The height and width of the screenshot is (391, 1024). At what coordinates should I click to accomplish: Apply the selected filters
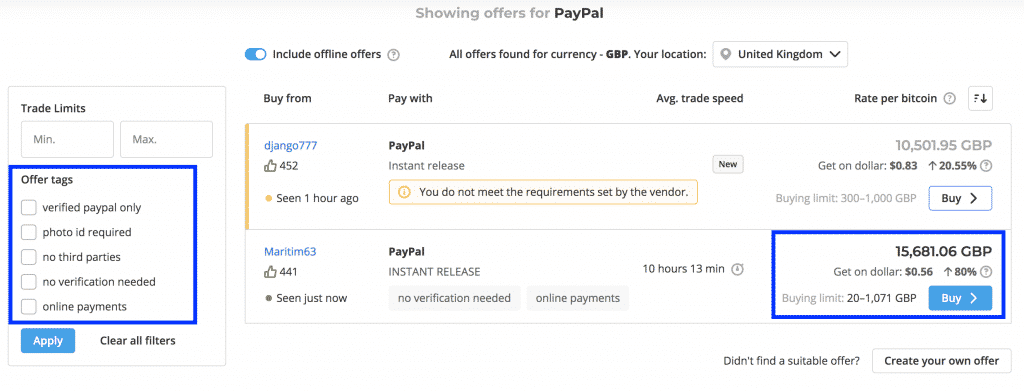pos(48,341)
